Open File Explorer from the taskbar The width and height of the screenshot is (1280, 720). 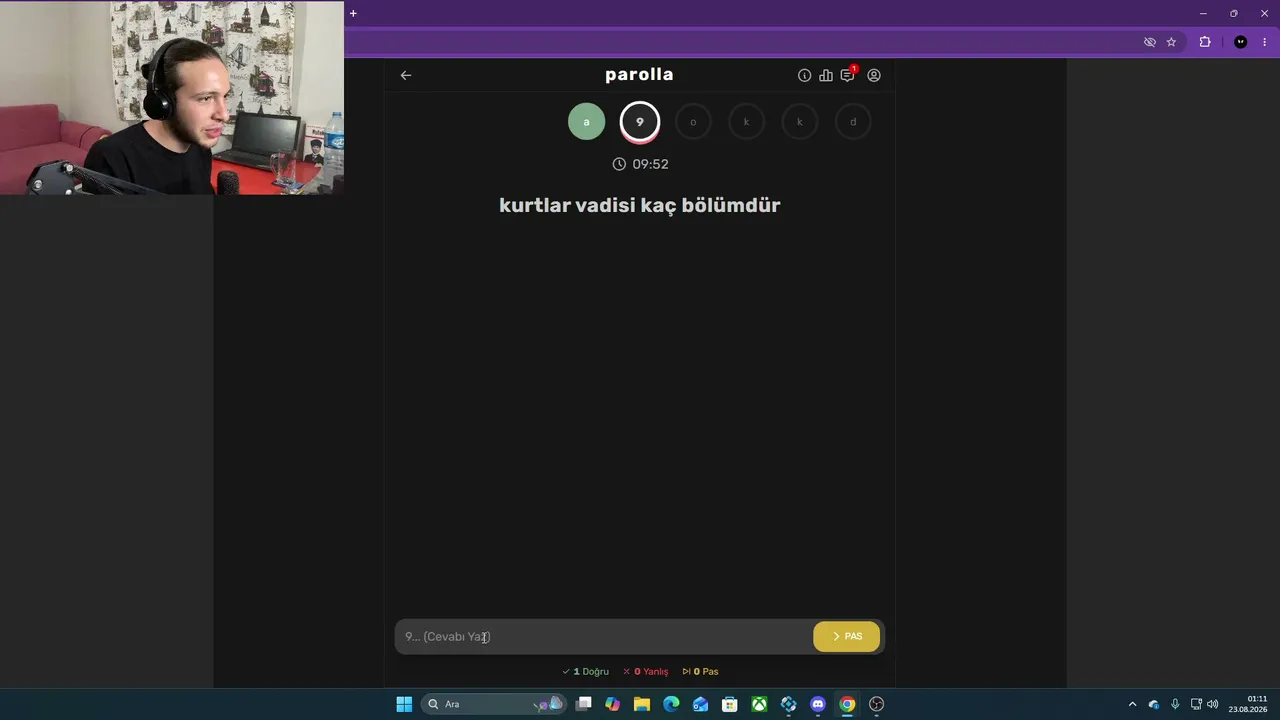(642, 704)
